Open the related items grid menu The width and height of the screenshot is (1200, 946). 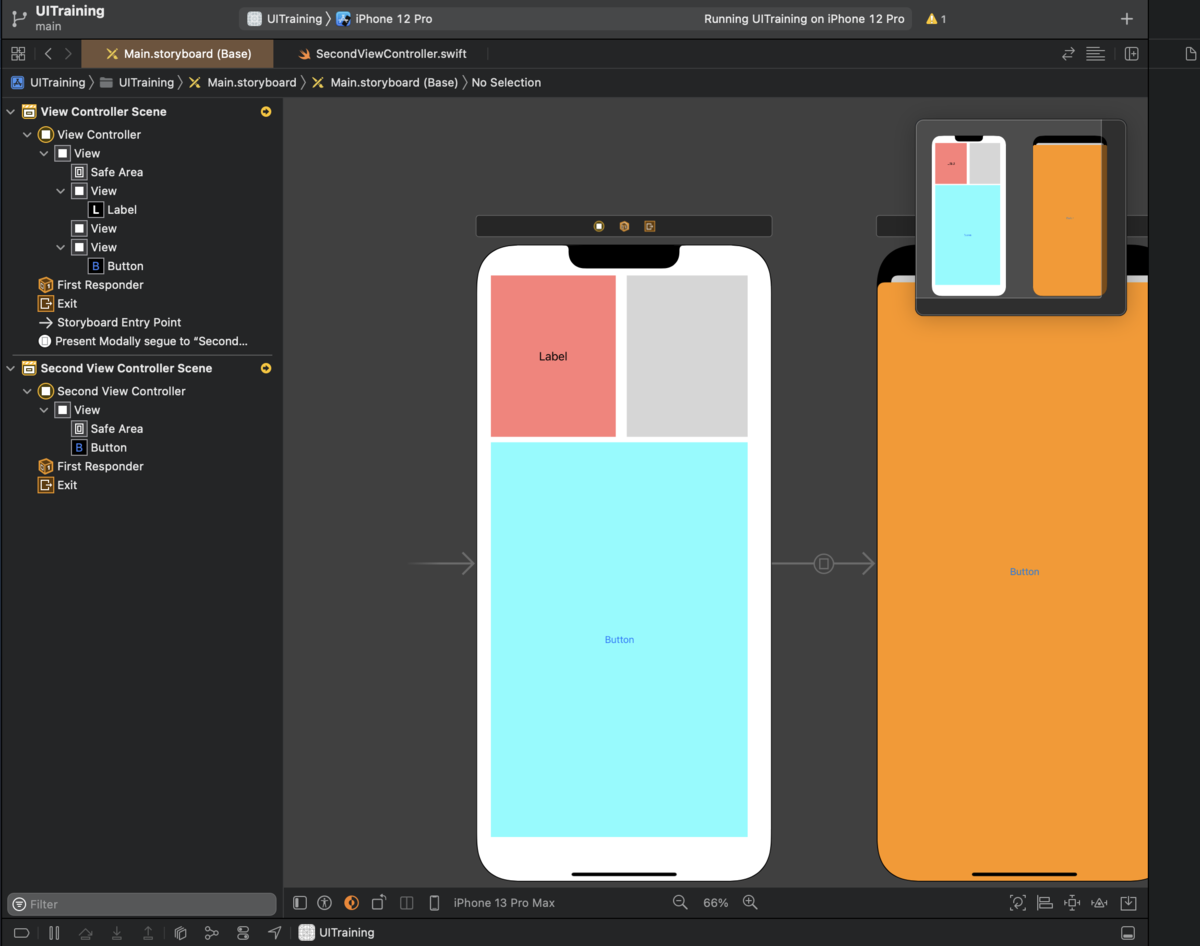18,54
